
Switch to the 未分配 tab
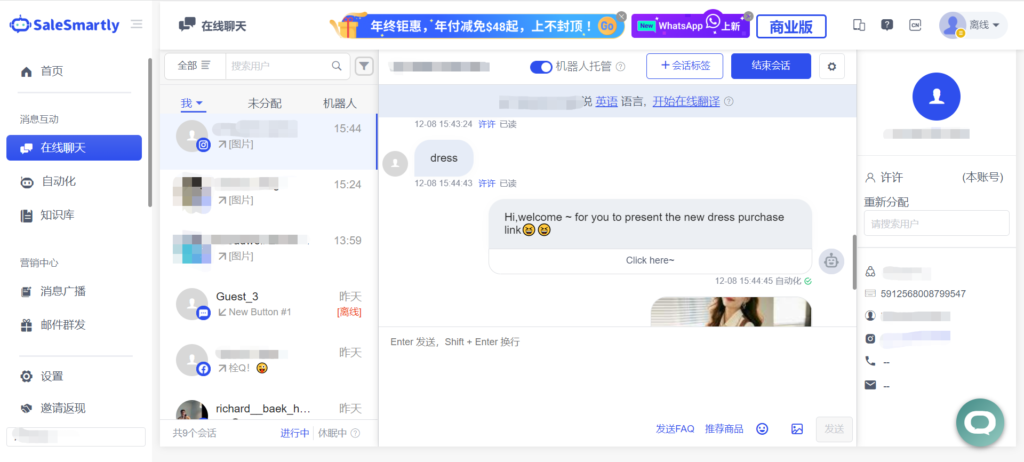[x=264, y=103]
